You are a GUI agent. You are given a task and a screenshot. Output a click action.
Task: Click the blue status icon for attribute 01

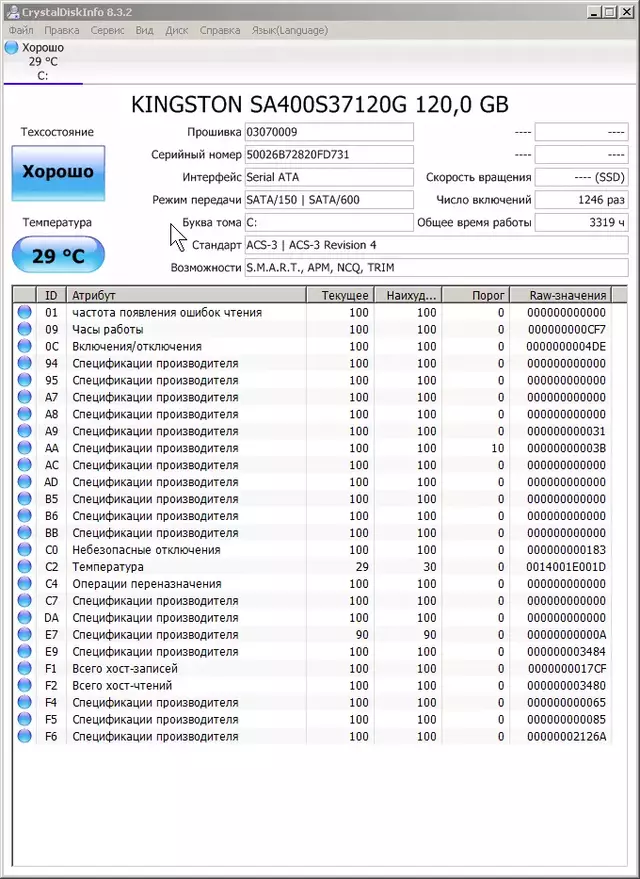point(24,312)
